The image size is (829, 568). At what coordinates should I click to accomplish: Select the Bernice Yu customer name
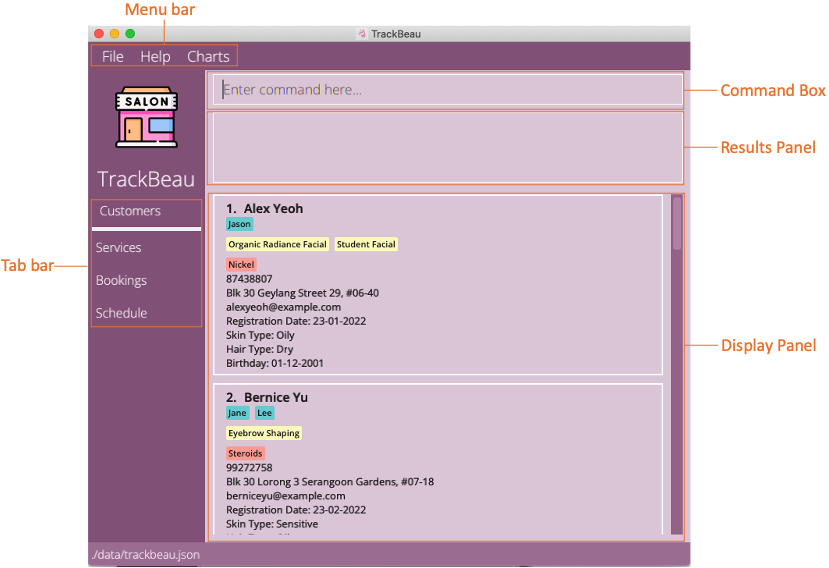pos(276,398)
